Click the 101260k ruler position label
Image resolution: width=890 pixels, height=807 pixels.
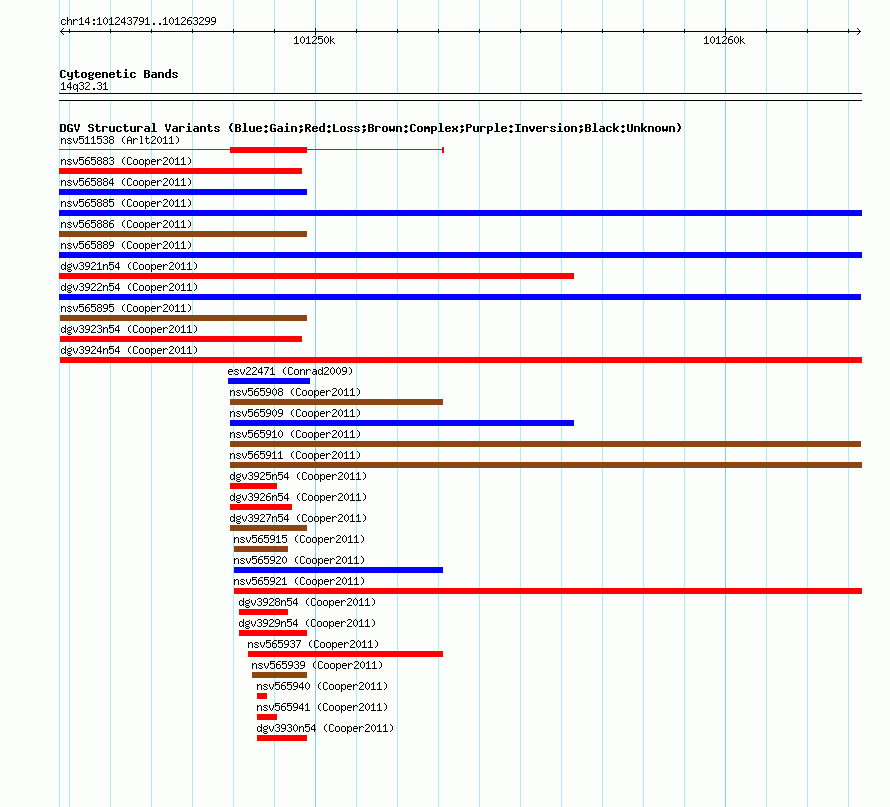point(724,40)
